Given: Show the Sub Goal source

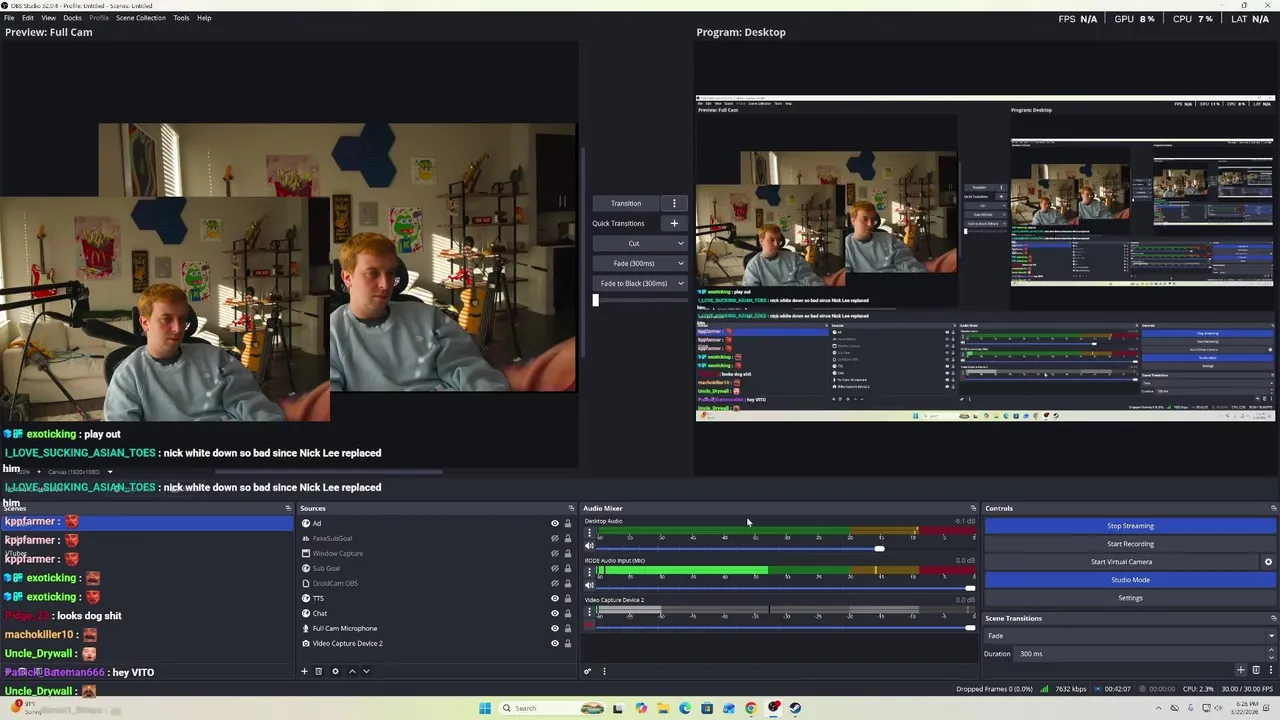Looking at the screenshot, I should click(x=555, y=568).
